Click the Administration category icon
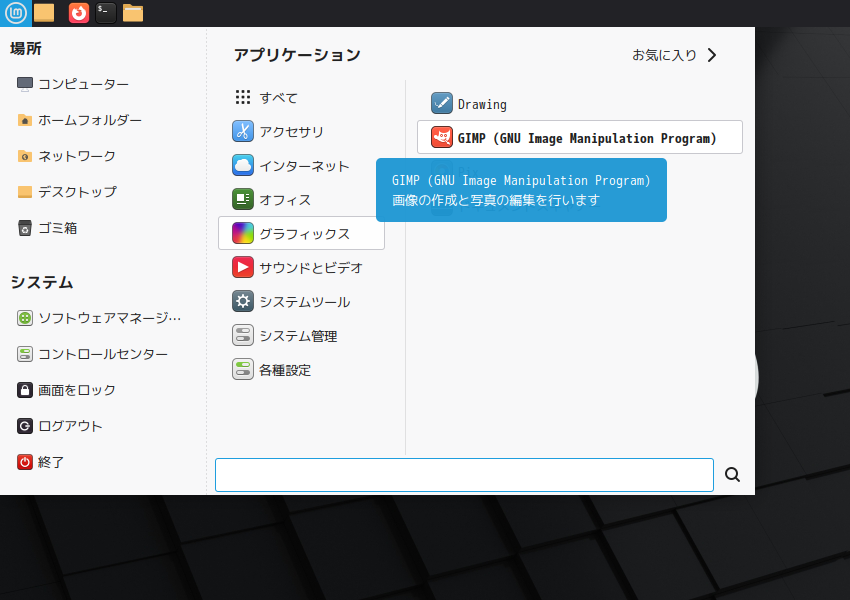Viewport: 850px width, 600px height. coord(243,336)
